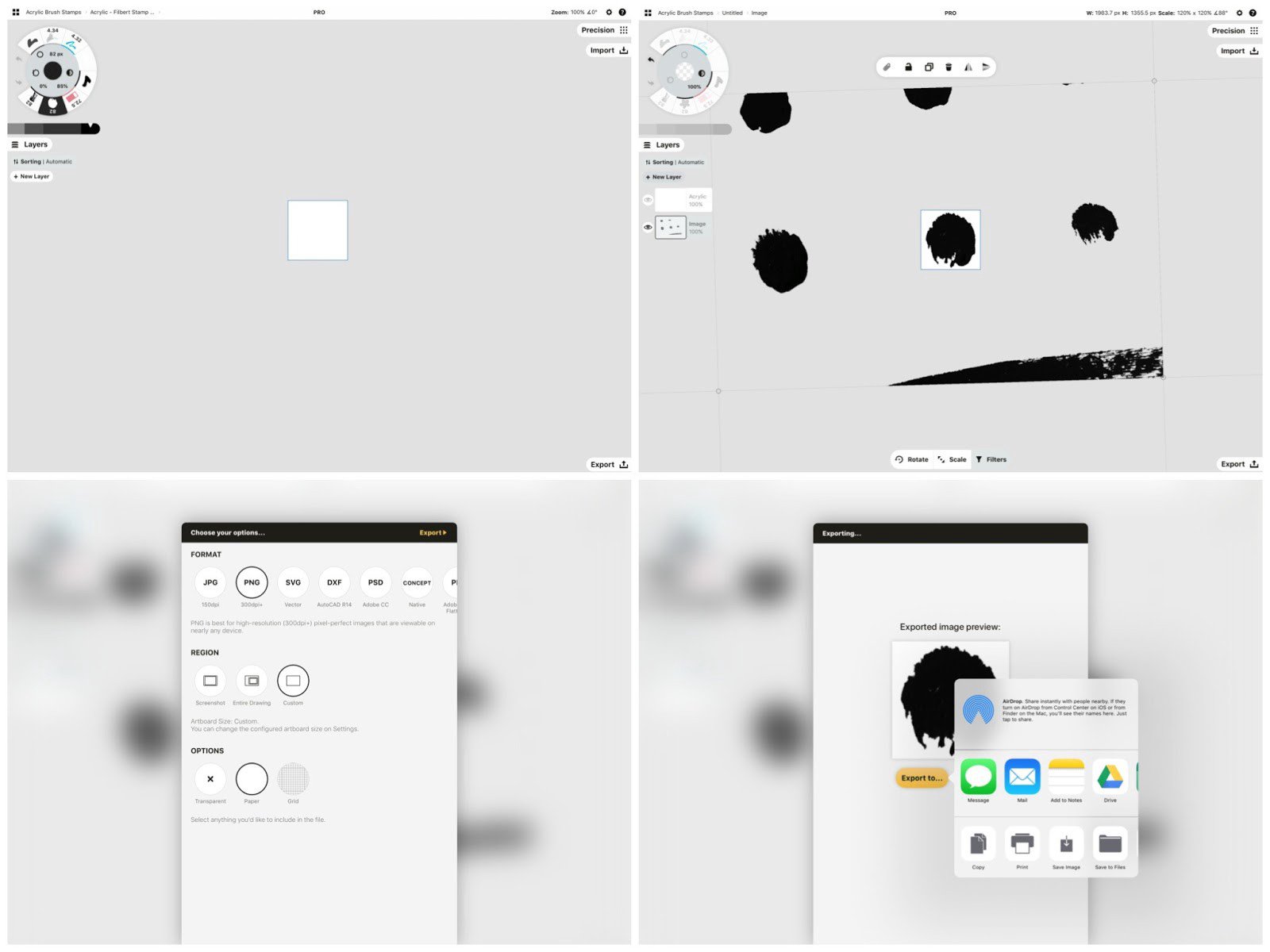1270x952 pixels.
Task: Click the gray color palette bar under the wheel
Action: (53, 129)
